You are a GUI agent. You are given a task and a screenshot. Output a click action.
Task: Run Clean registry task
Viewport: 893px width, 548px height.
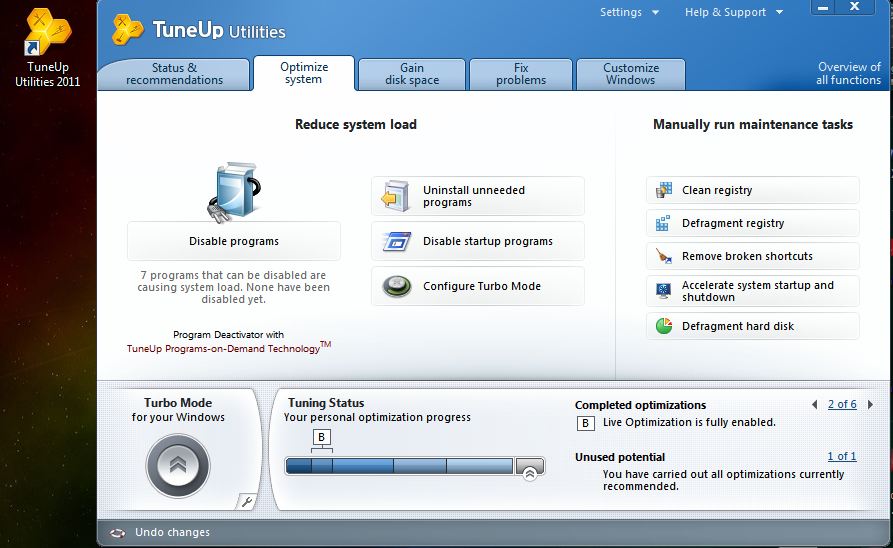click(x=753, y=190)
